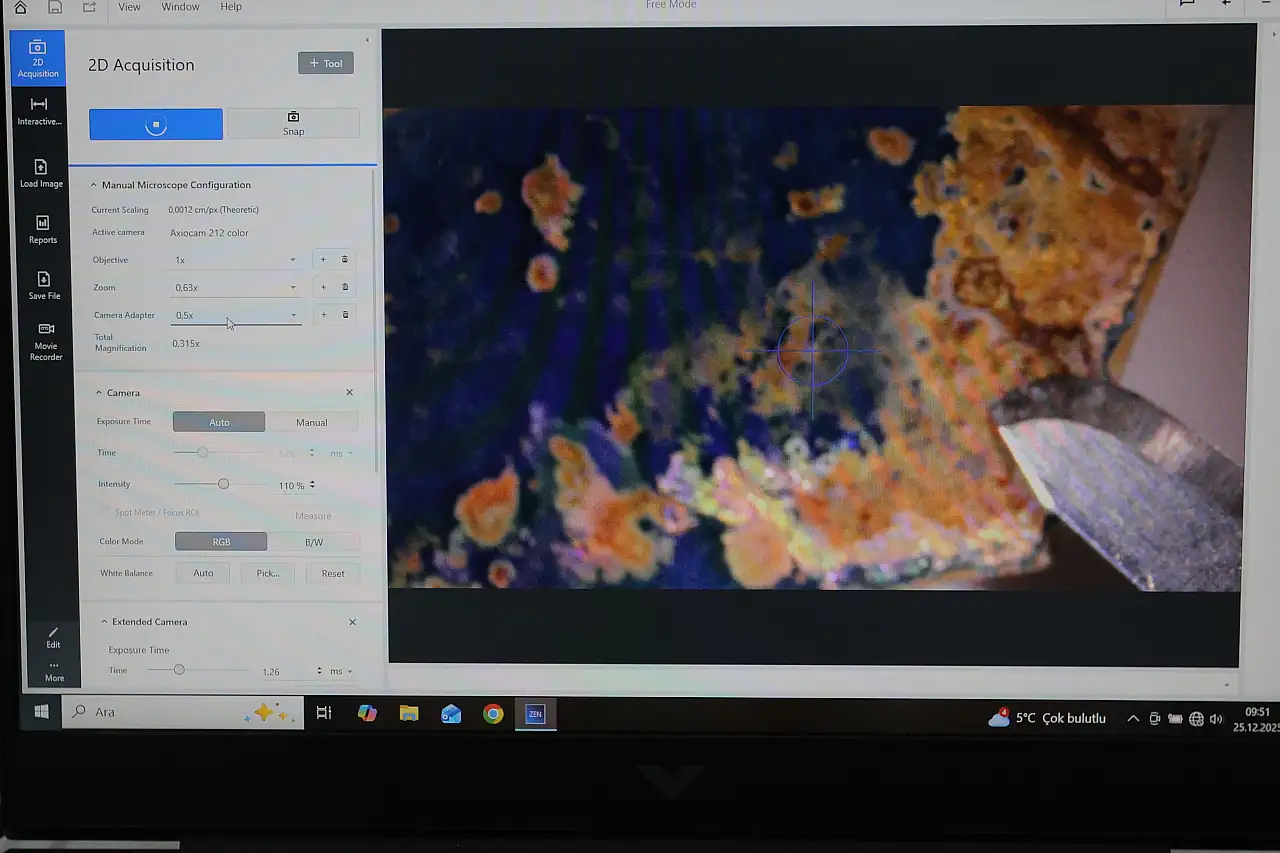This screenshot has width=1280, height=853.
Task: Open the Objective dropdown
Action: pyautogui.click(x=235, y=260)
